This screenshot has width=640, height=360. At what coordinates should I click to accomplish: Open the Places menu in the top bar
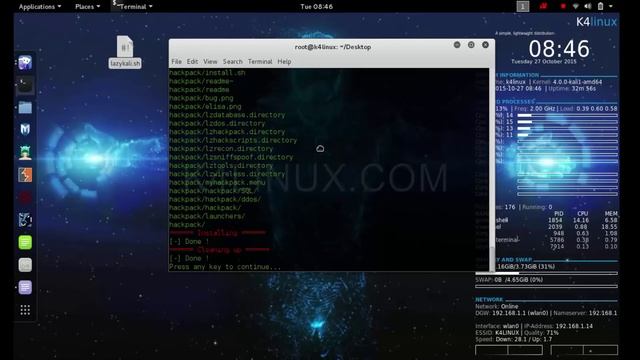coord(87,7)
